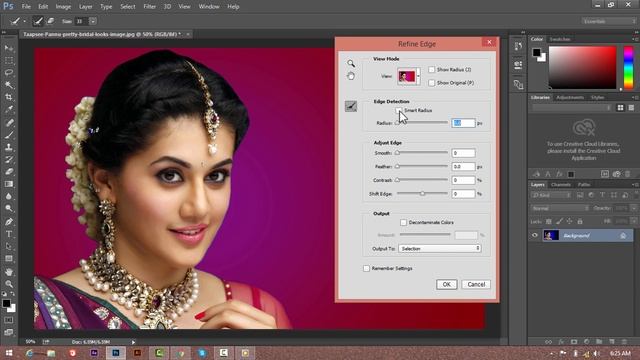Select the Lasso tool

9,73
